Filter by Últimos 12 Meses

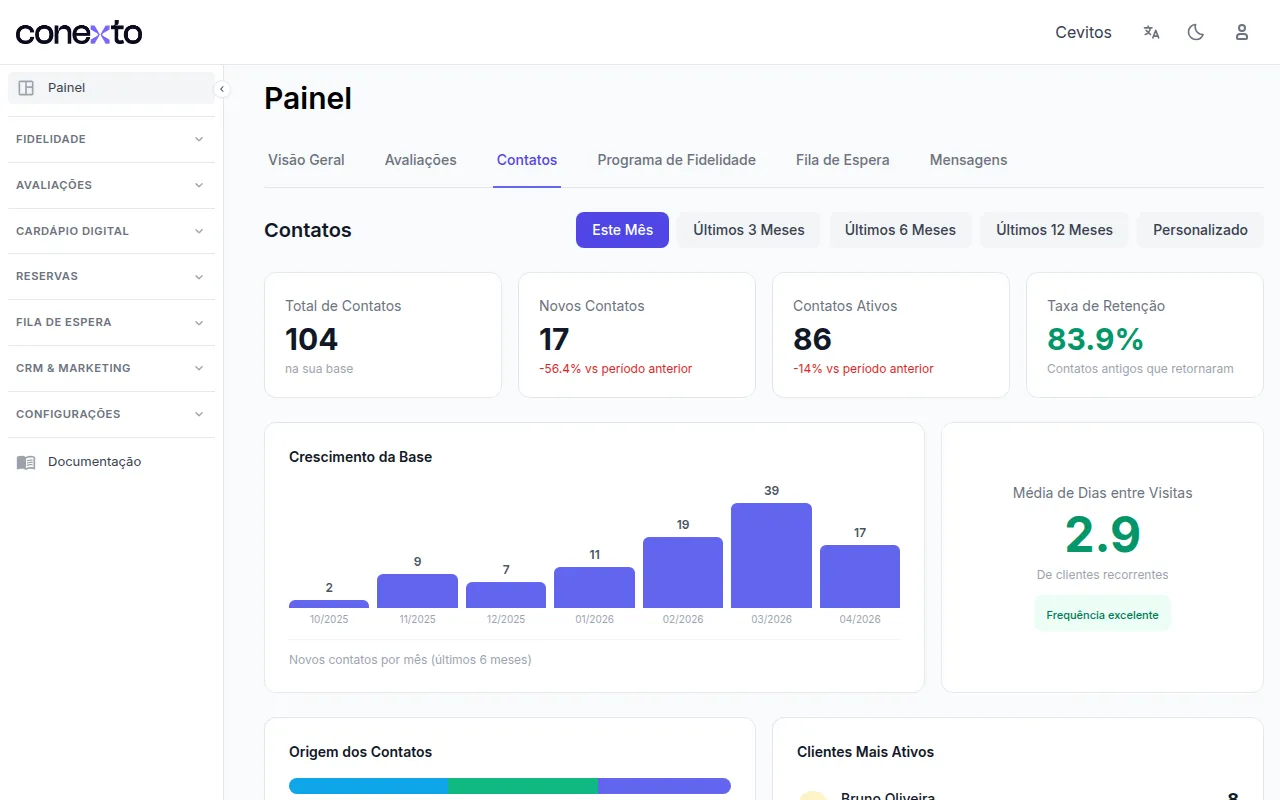click(1054, 230)
